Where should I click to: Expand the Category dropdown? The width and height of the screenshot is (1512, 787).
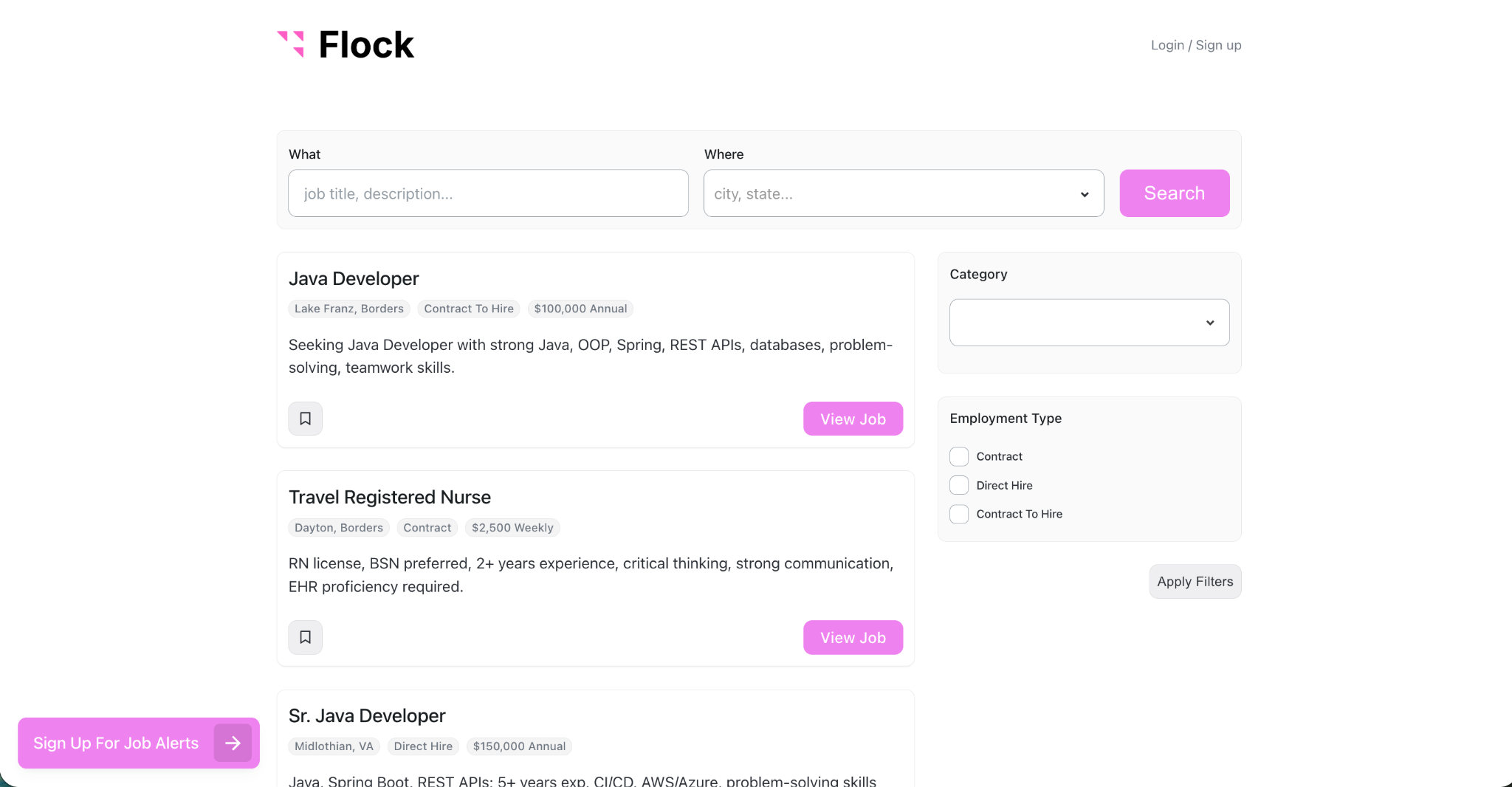tap(1089, 323)
